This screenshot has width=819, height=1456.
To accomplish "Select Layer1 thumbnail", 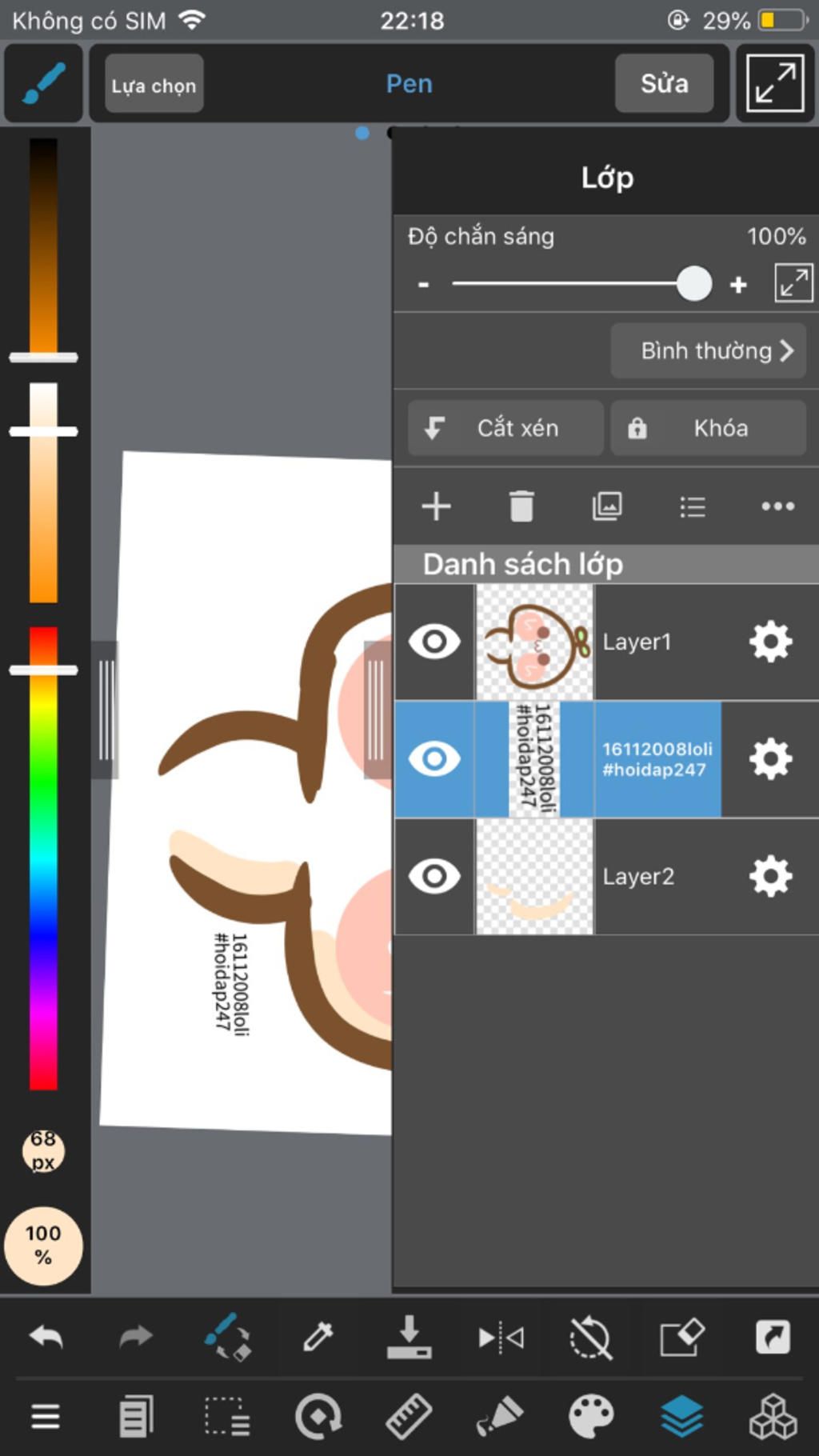I will 535,642.
